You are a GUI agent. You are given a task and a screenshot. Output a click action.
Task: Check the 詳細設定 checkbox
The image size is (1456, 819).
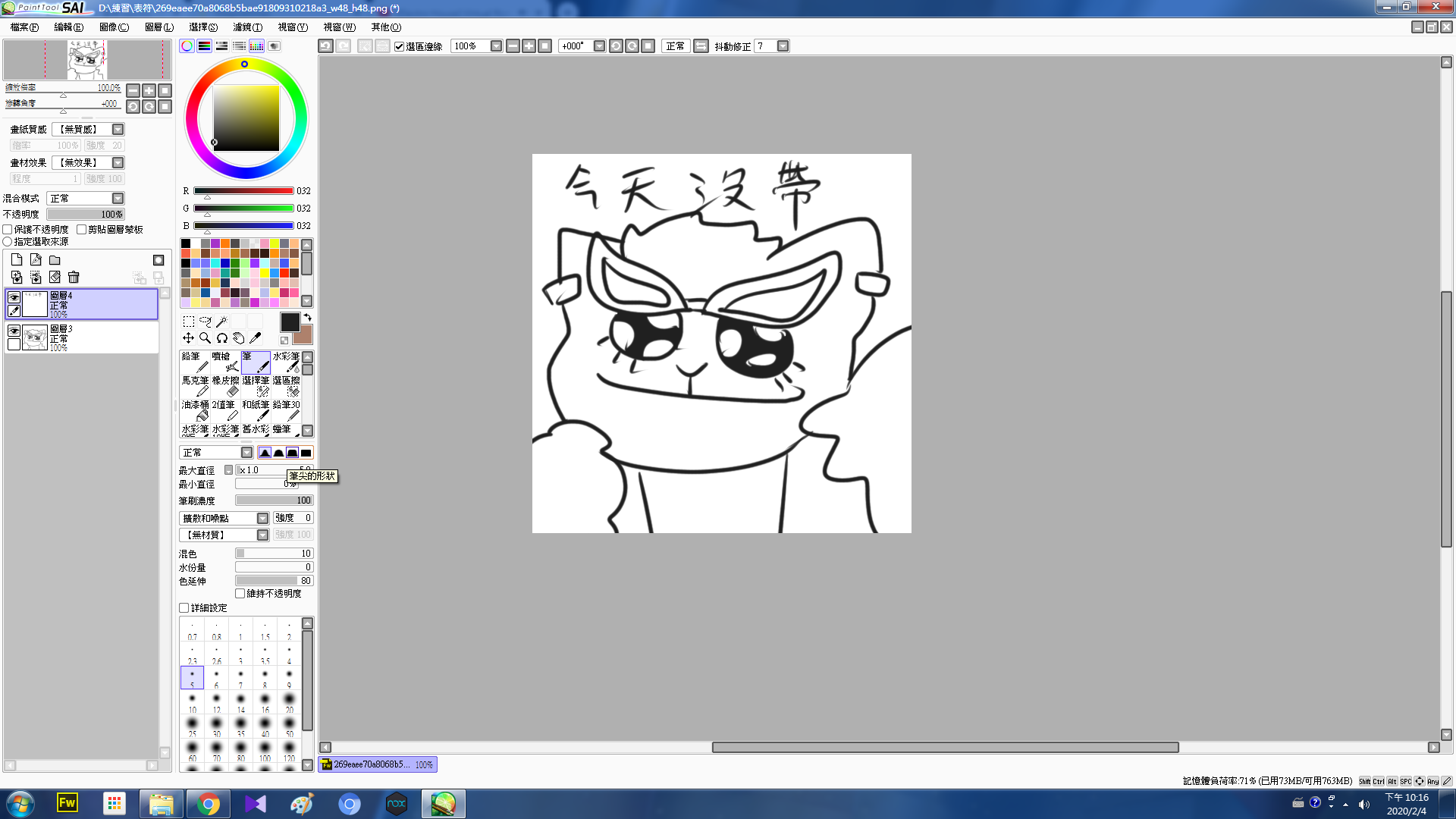click(x=184, y=608)
